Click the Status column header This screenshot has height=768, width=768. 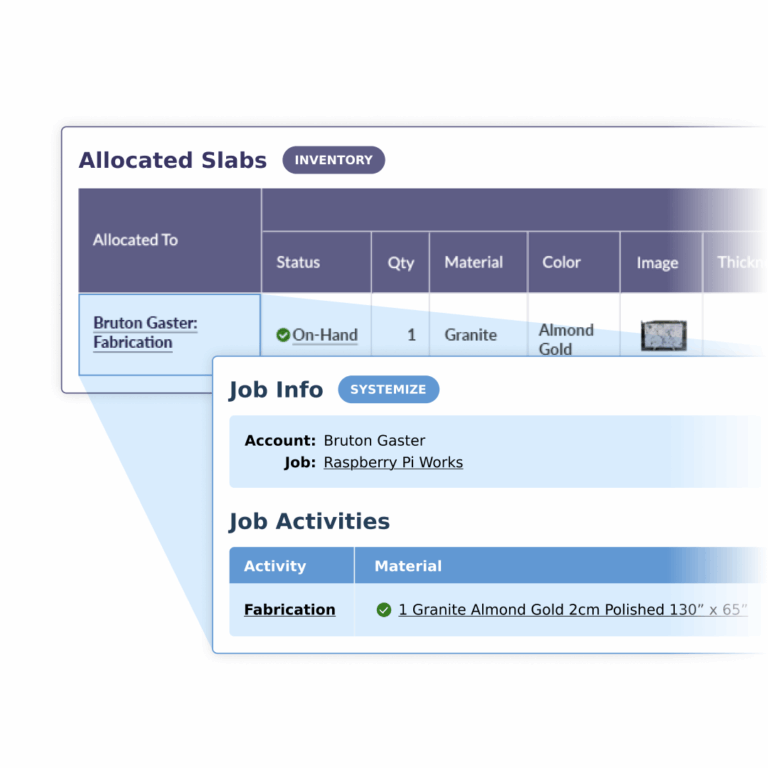[x=316, y=263]
